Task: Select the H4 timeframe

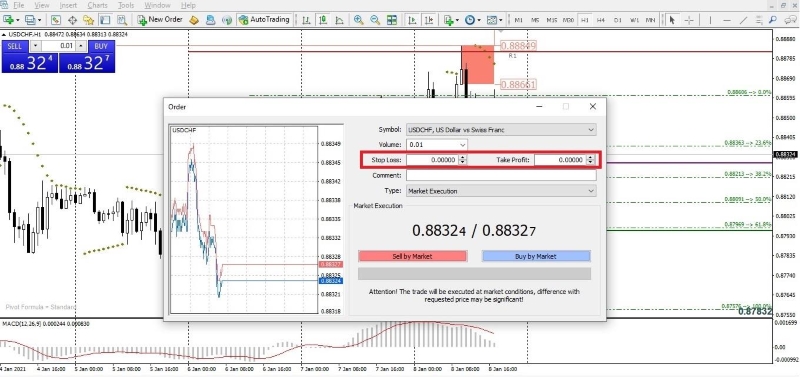Action: (x=601, y=20)
